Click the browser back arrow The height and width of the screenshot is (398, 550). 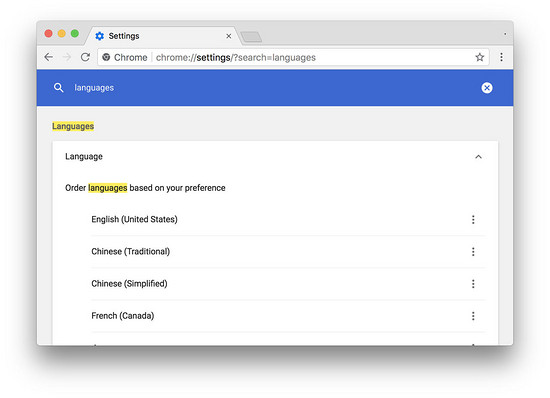(x=49, y=57)
